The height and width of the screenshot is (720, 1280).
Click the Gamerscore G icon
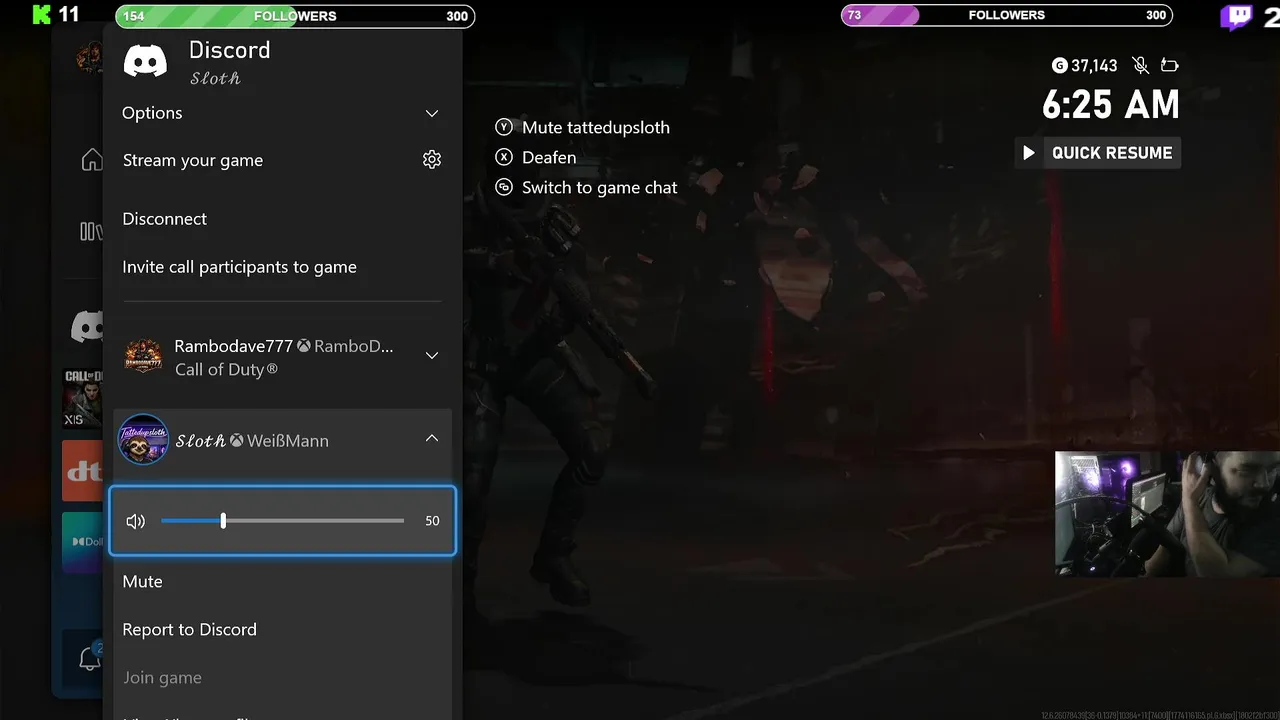1060,66
